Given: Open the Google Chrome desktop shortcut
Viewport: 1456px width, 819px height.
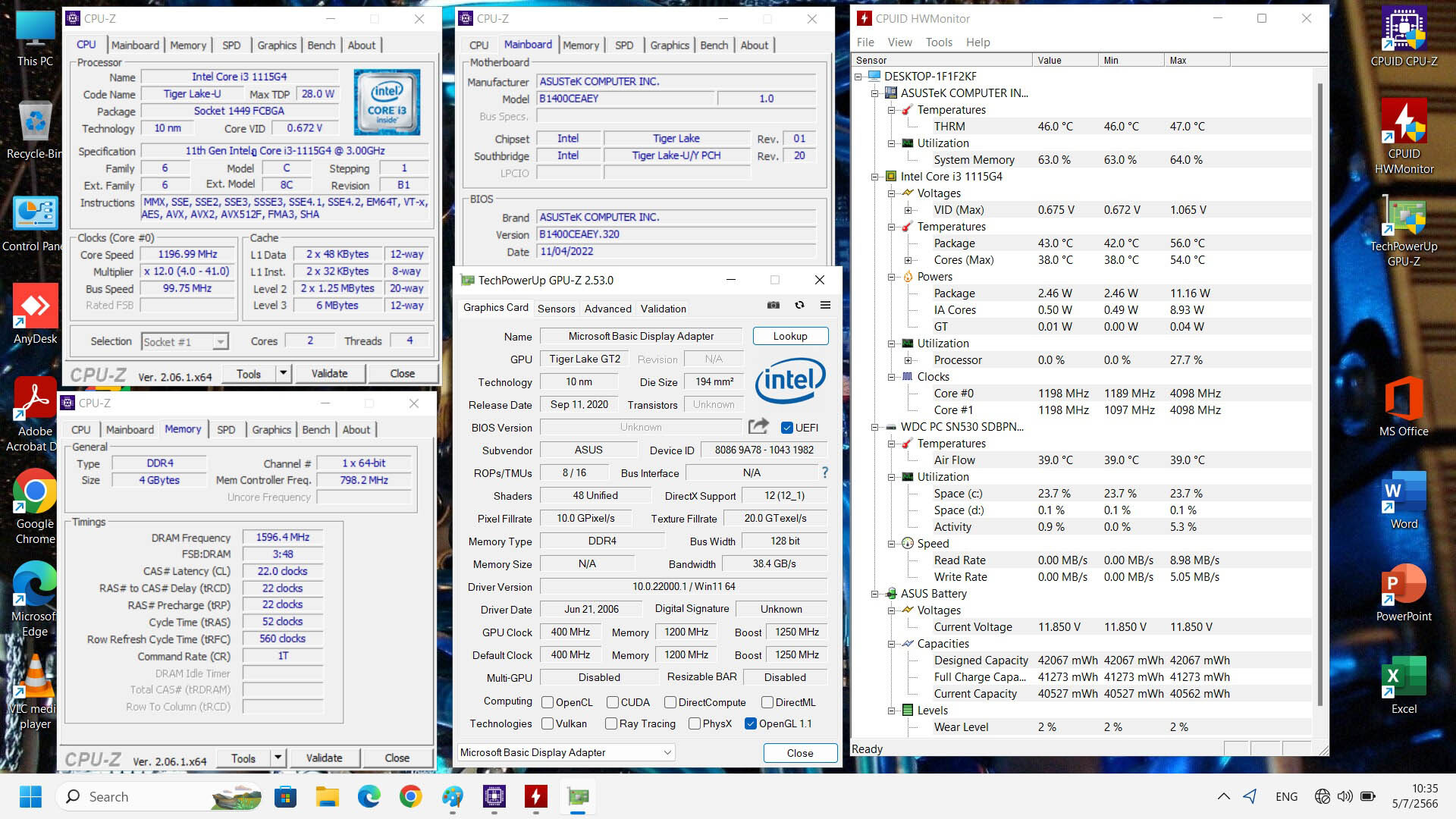Looking at the screenshot, I should click(x=35, y=507).
